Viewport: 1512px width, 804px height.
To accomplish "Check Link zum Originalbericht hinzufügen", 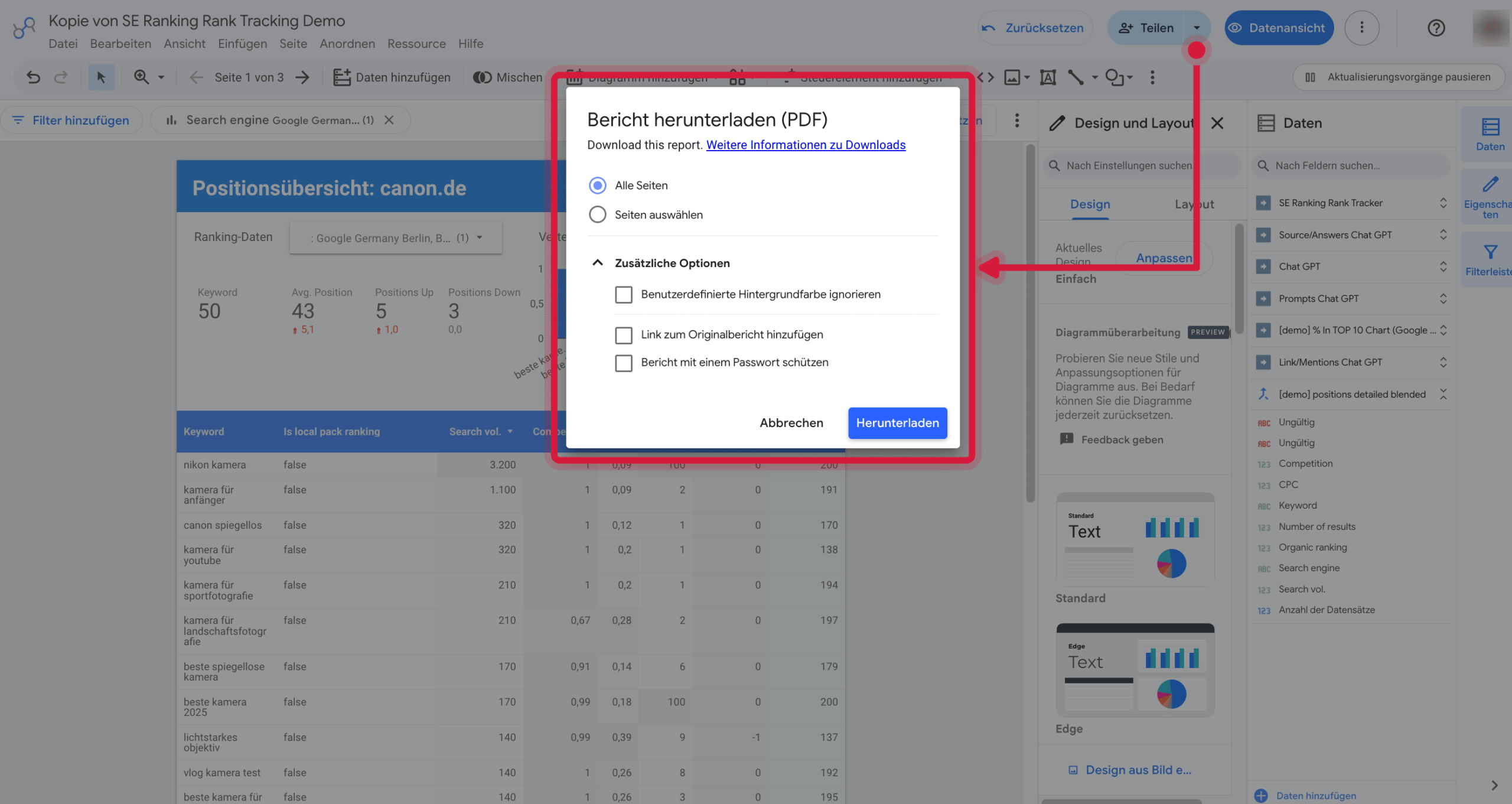I will [624, 335].
